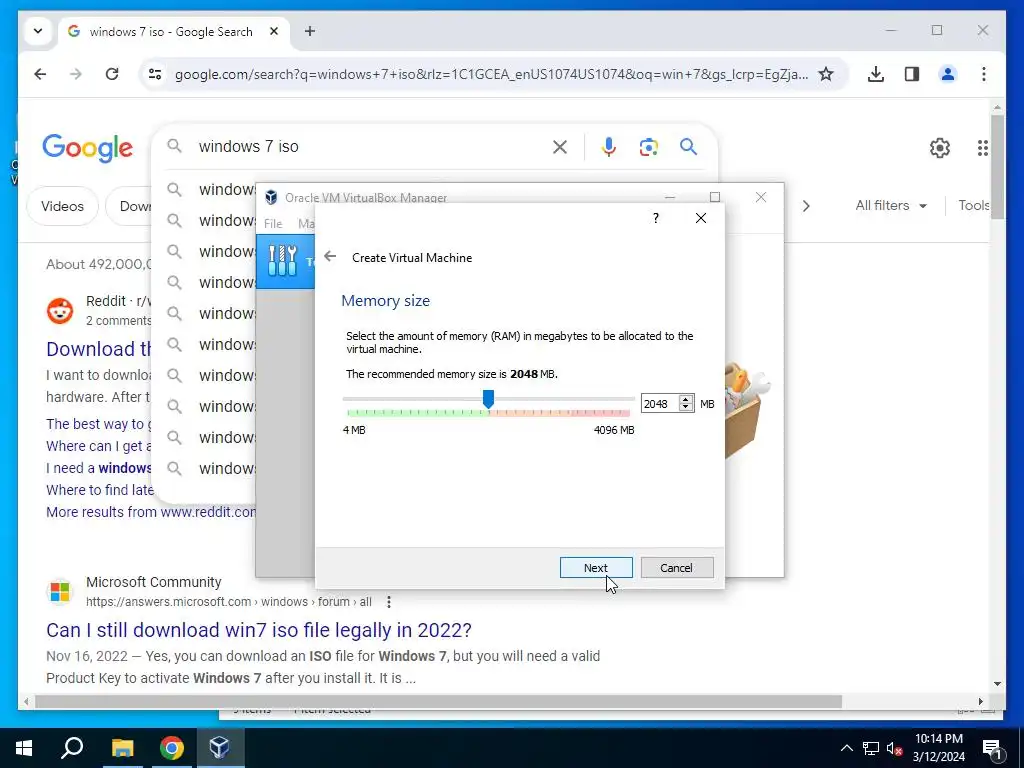Open 'Can I still download win7 iso' result
1024x768 pixels.
click(x=259, y=630)
